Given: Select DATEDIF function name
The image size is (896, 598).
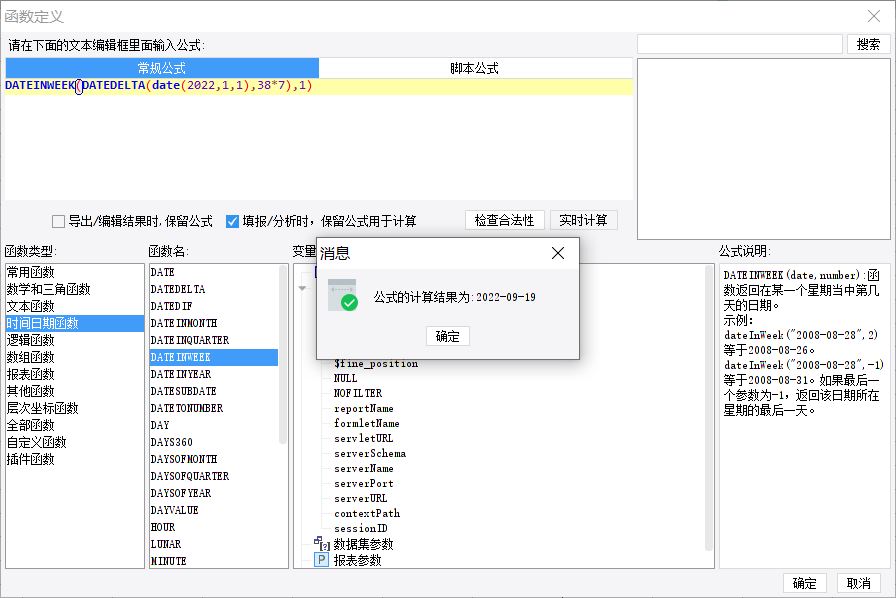Looking at the screenshot, I should [214, 306].
